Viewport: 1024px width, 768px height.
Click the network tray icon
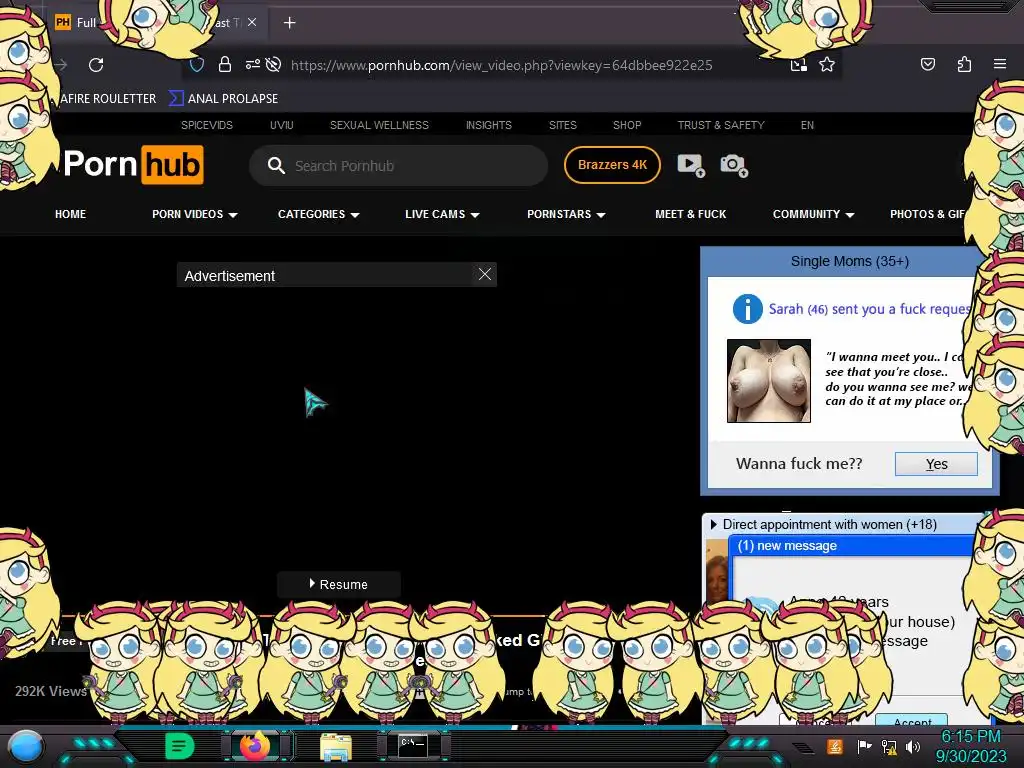click(889, 746)
